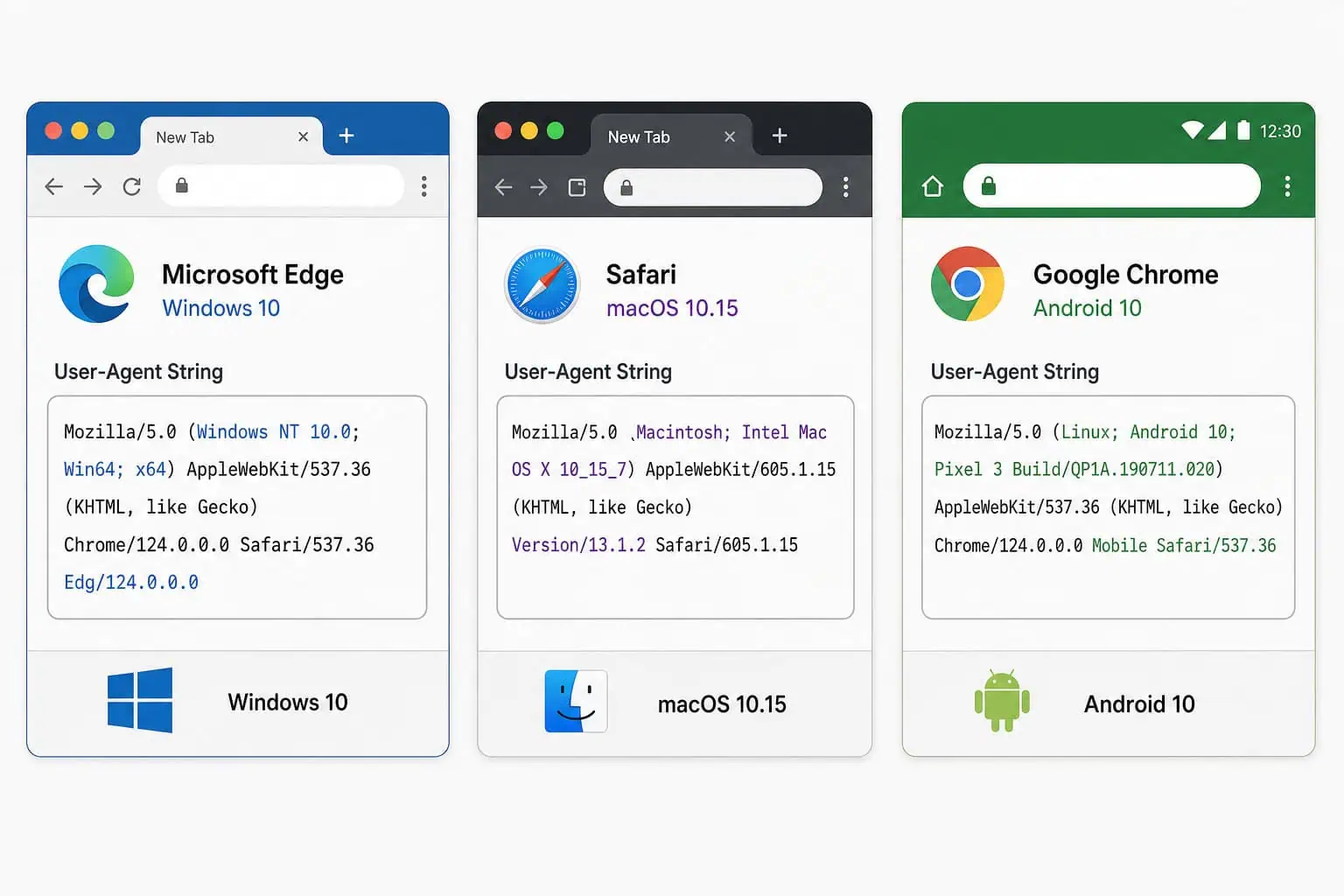Screen dimensions: 1344x896
Task: Tap the green lock icon in Chrome address bar
Action: [x=989, y=185]
